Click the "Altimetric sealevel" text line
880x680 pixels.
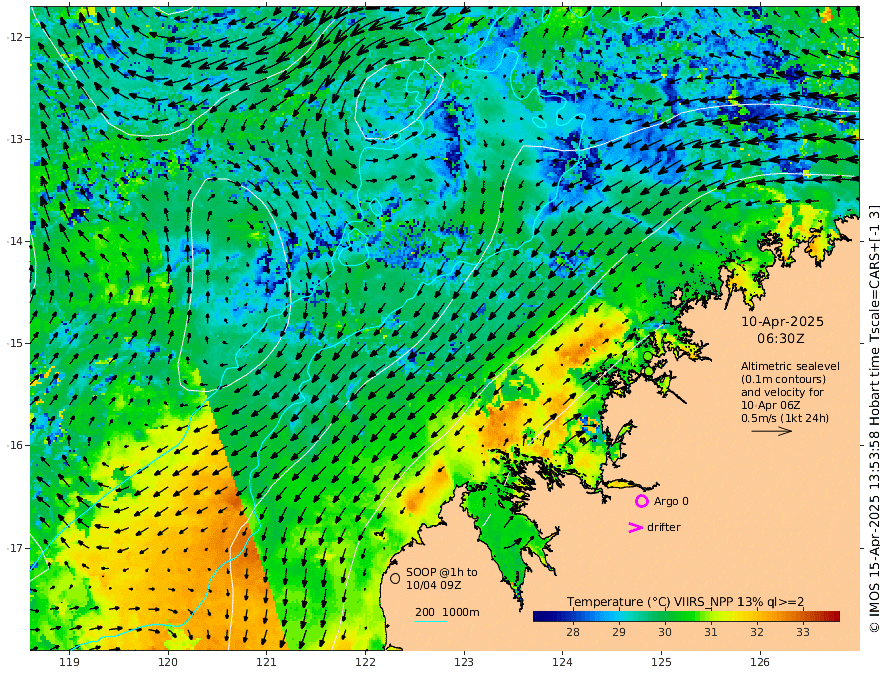coord(790,366)
